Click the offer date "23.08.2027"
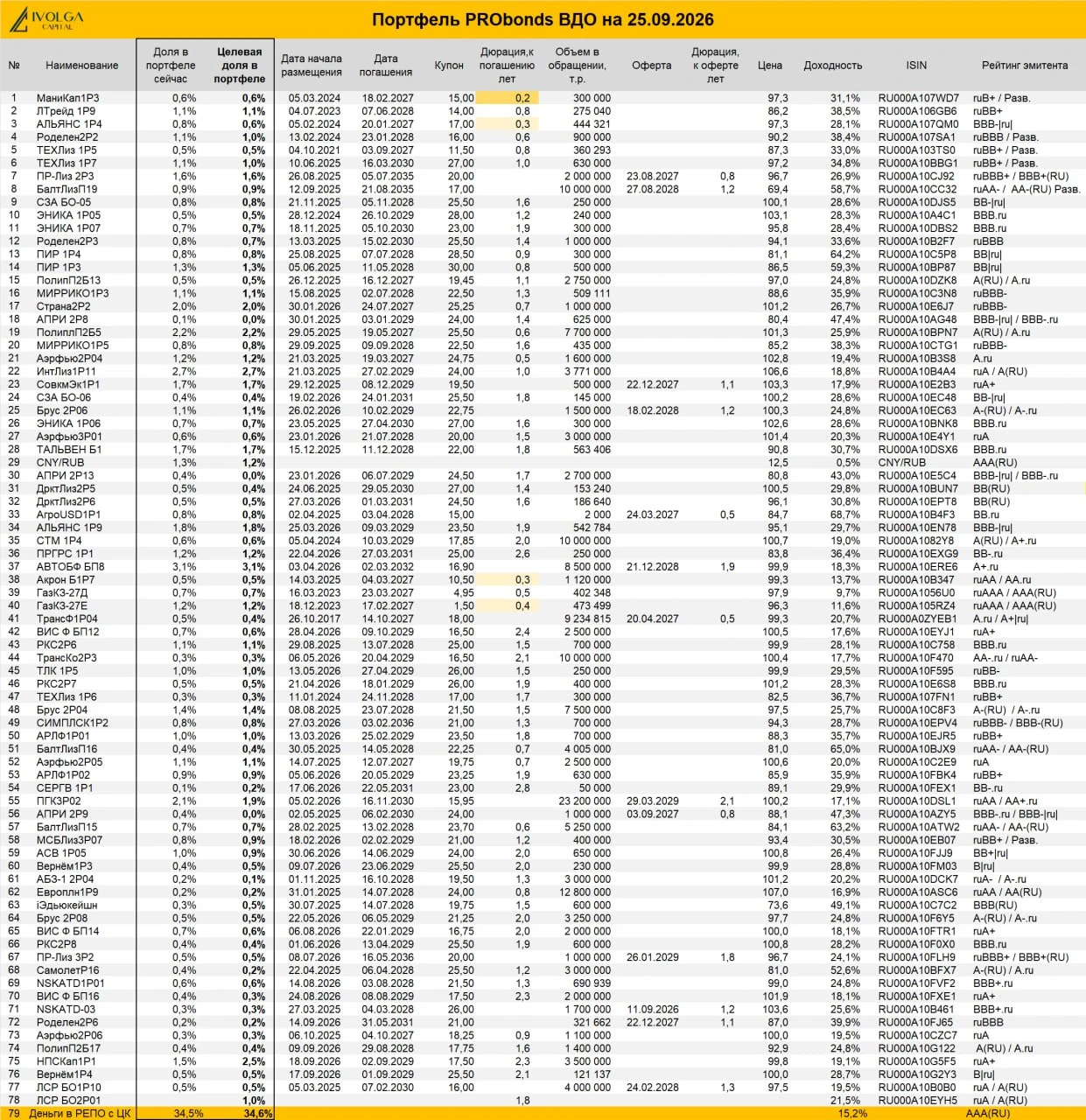This screenshot has height=1120, width=1086. [x=653, y=176]
